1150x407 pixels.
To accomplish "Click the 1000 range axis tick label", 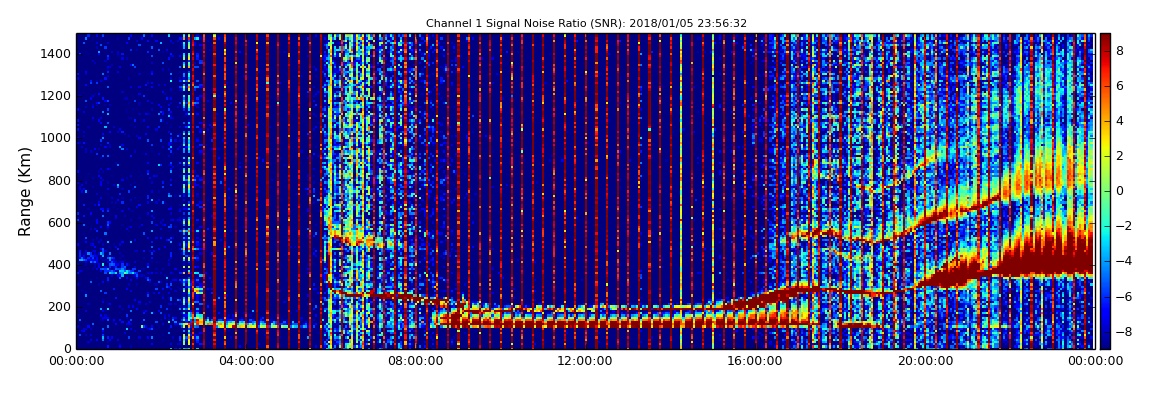I will pos(56,138).
